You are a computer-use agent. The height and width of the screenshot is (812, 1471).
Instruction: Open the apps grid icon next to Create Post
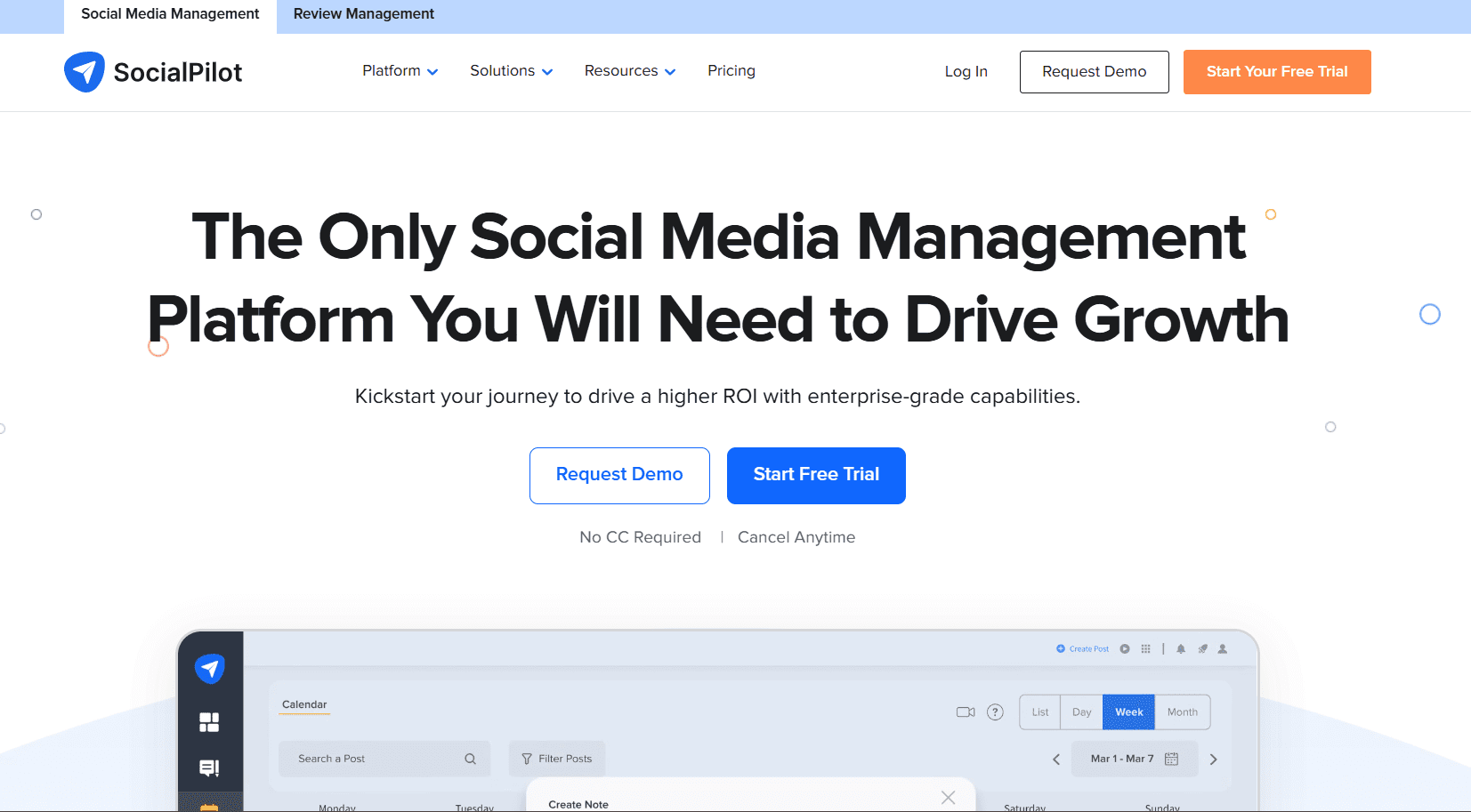tap(1145, 648)
